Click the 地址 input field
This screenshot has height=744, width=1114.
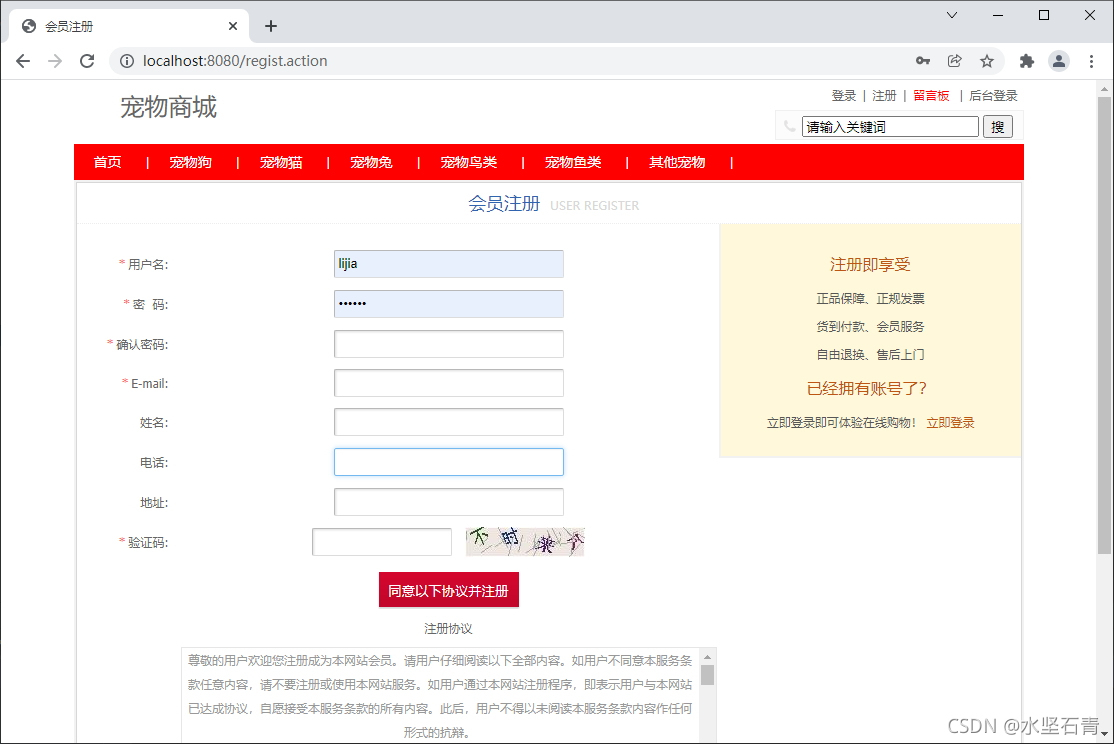(449, 502)
